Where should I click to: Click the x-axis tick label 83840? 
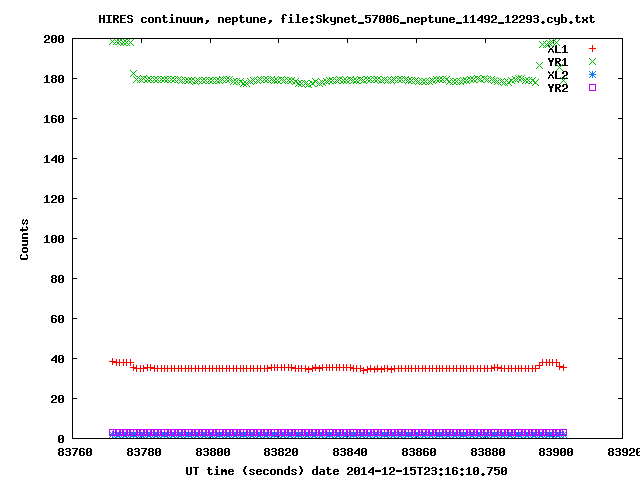tap(350, 452)
